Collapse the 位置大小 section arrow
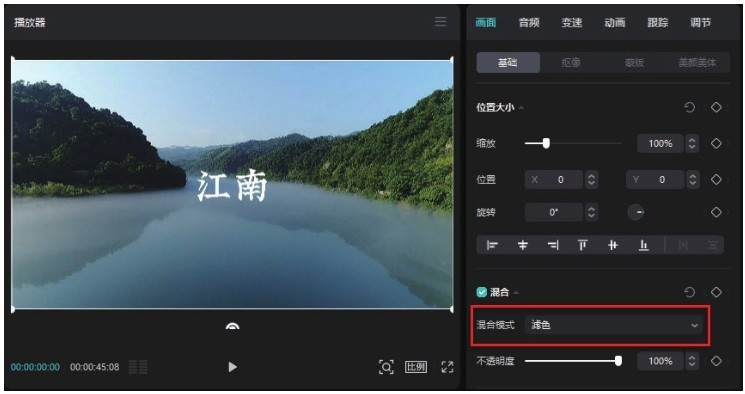 point(521,108)
